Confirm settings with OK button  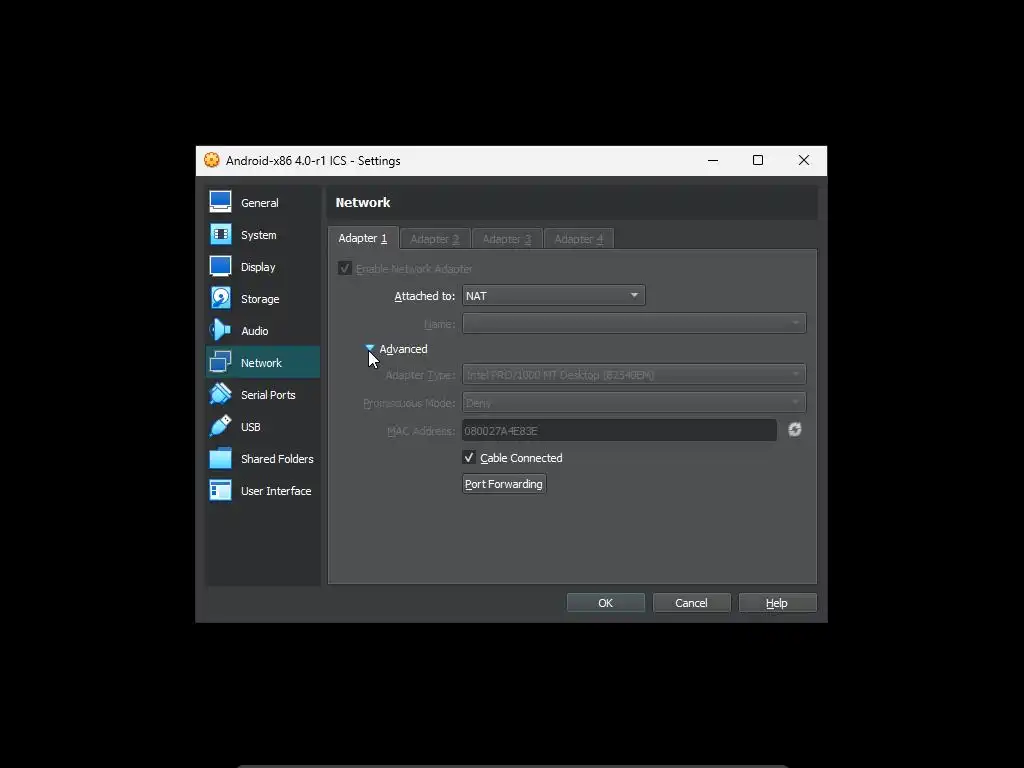[x=605, y=603]
